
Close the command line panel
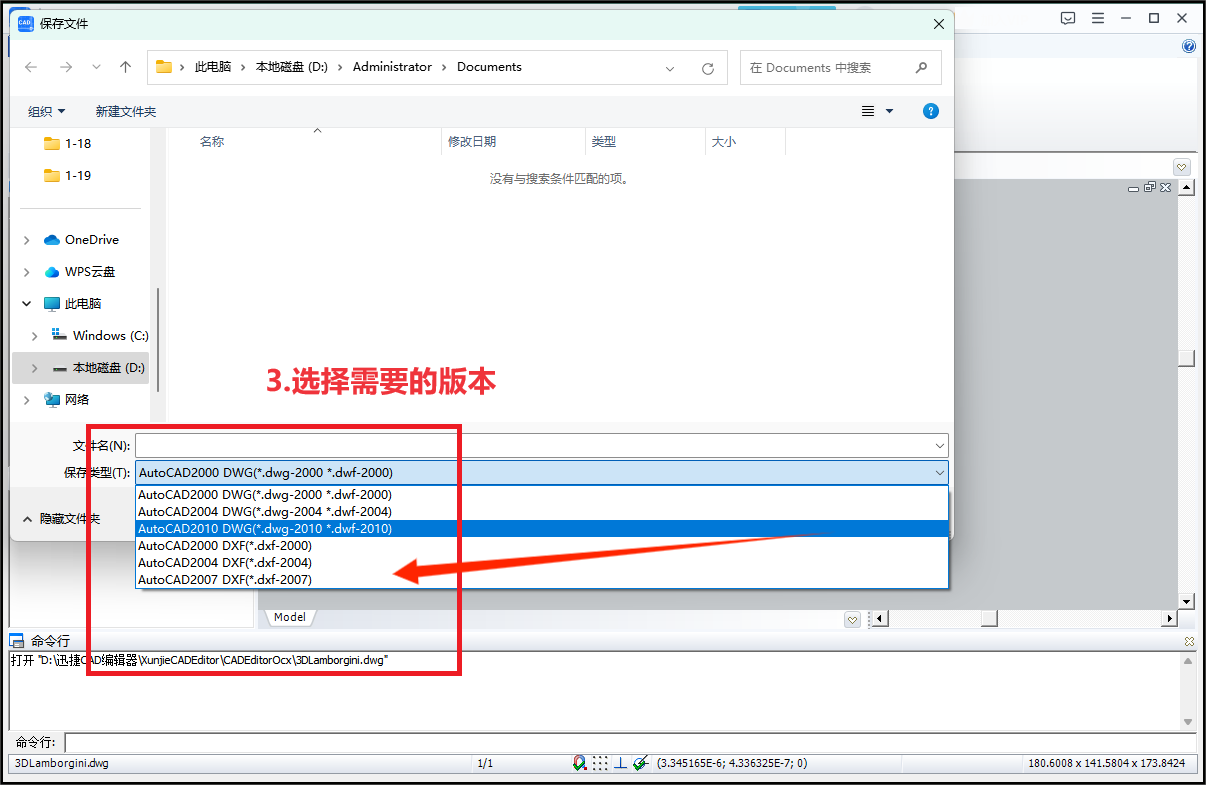point(1189,641)
